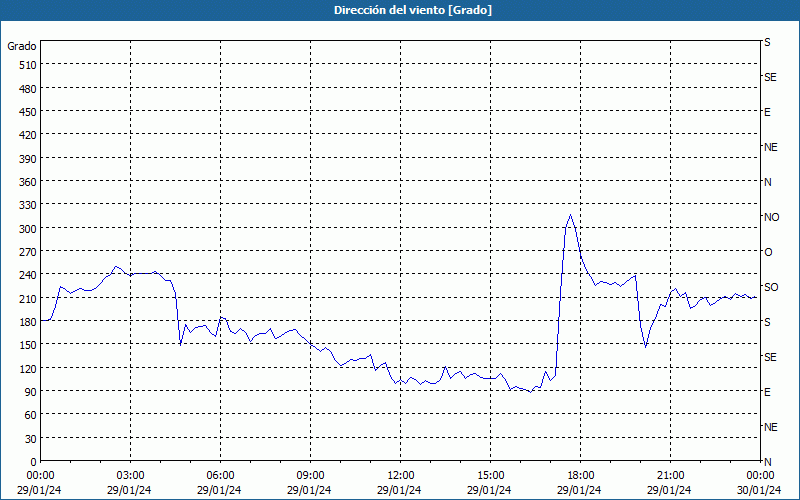Image resolution: width=800 pixels, height=500 pixels.
Task: Select the 12:00 time axis label
Action: 400,476
